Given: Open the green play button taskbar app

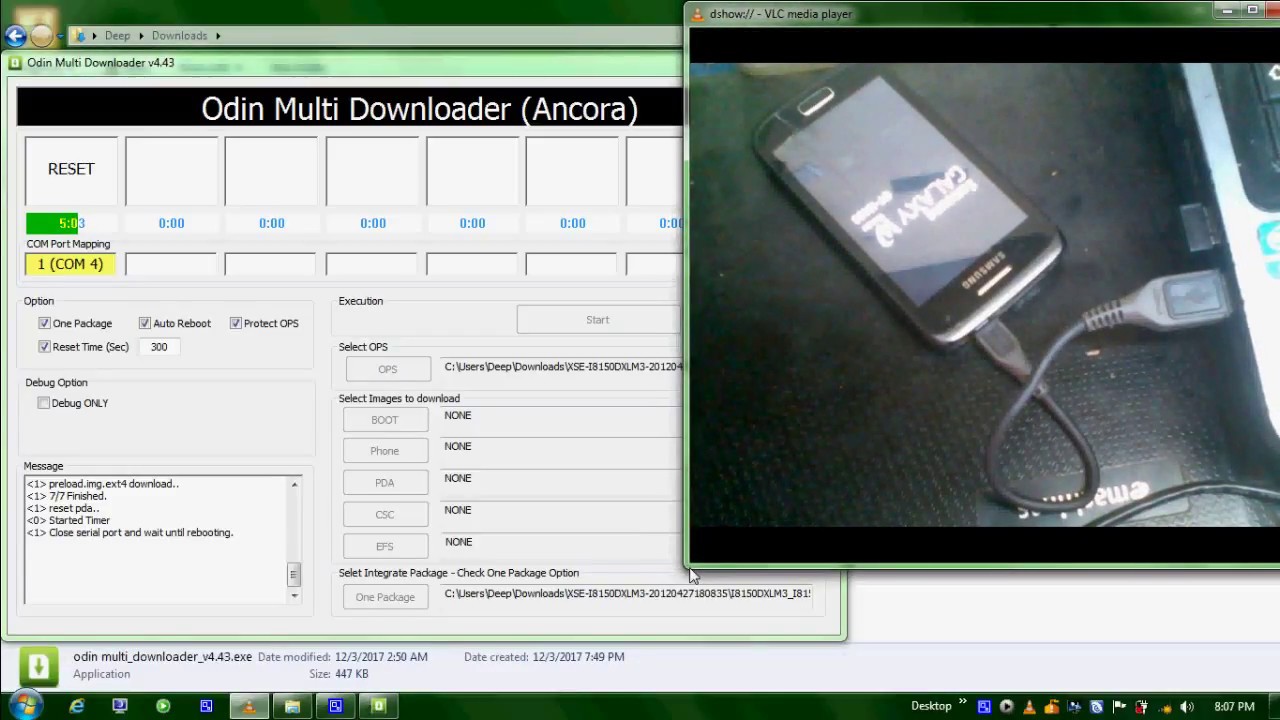Looking at the screenshot, I should click(163, 706).
